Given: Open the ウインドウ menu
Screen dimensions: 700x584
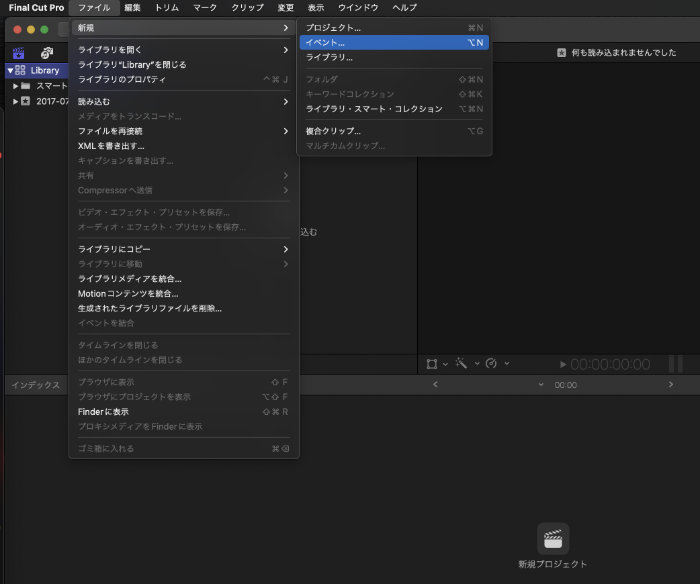Looking at the screenshot, I should pyautogui.click(x=358, y=8).
